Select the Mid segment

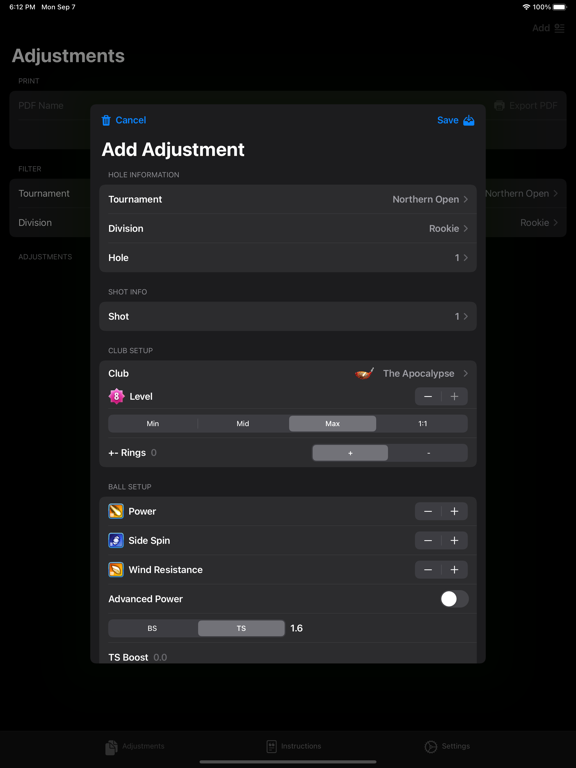[x=243, y=424]
